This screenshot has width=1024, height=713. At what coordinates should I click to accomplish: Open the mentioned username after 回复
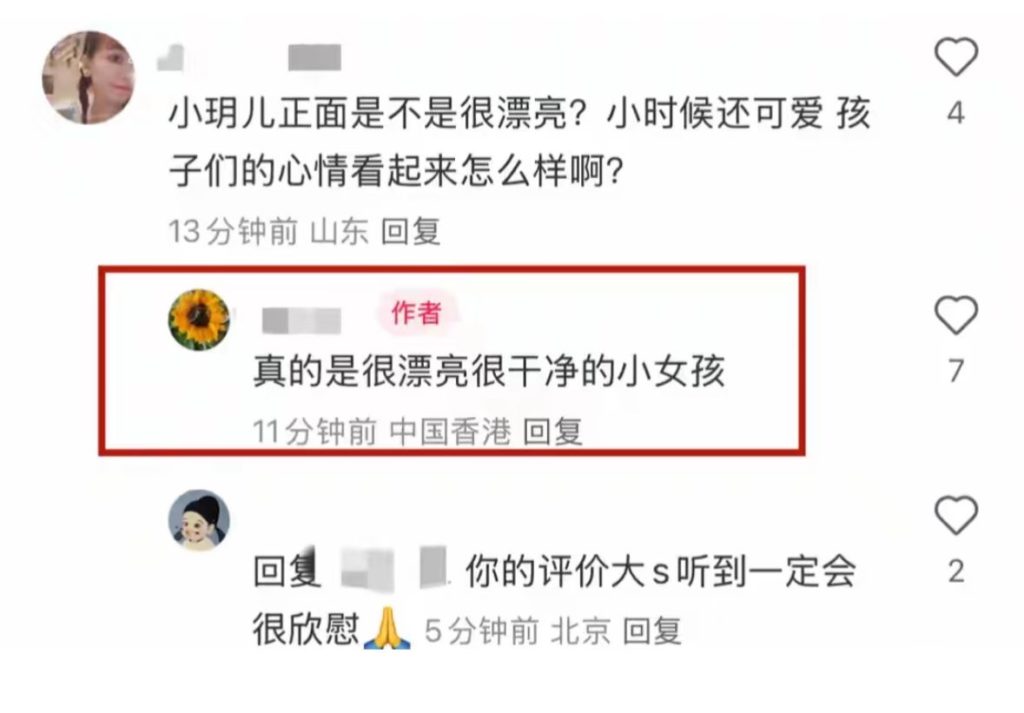pyautogui.click(x=394, y=569)
